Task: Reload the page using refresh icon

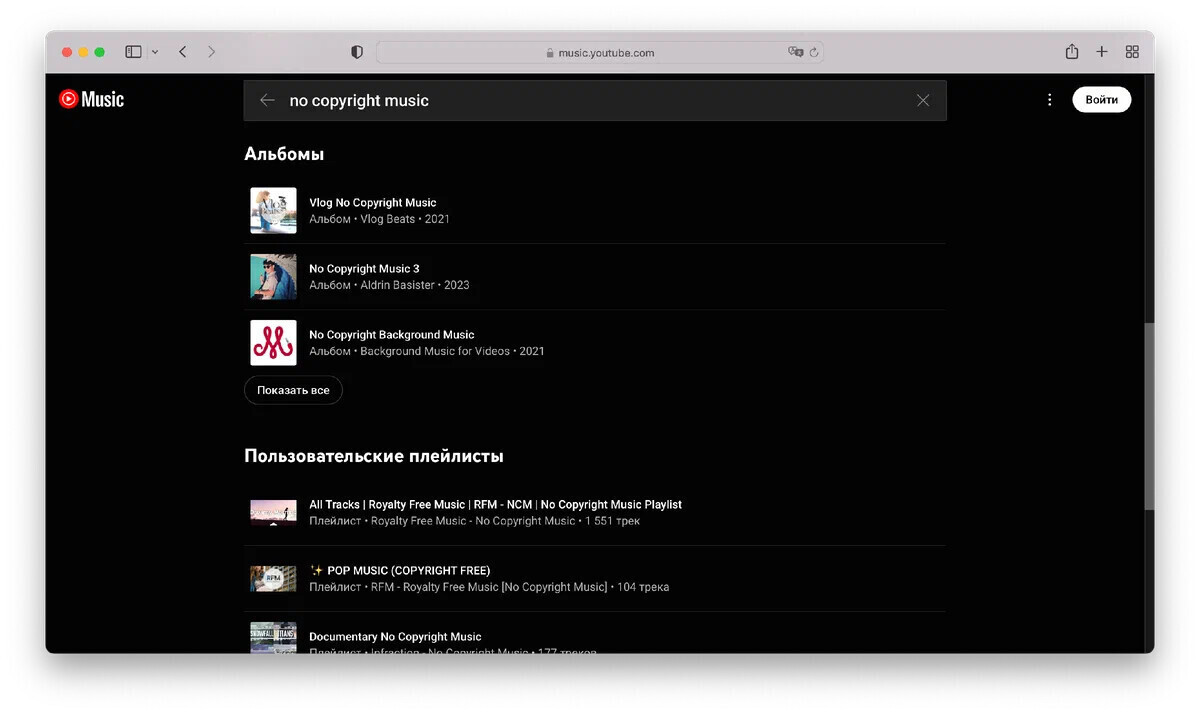Action: [815, 52]
